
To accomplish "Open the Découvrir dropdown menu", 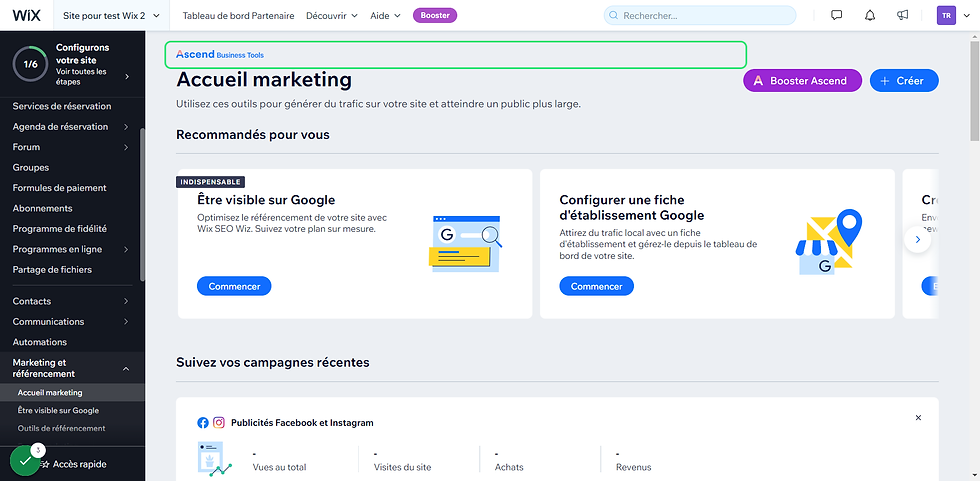I will click(x=332, y=16).
